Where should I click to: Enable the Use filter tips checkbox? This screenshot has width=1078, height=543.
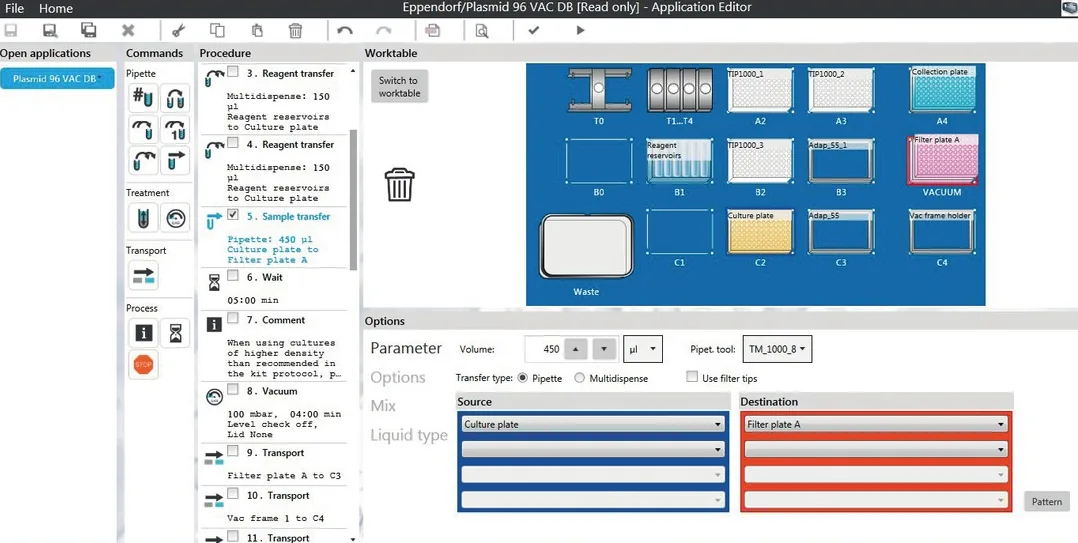click(692, 377)
